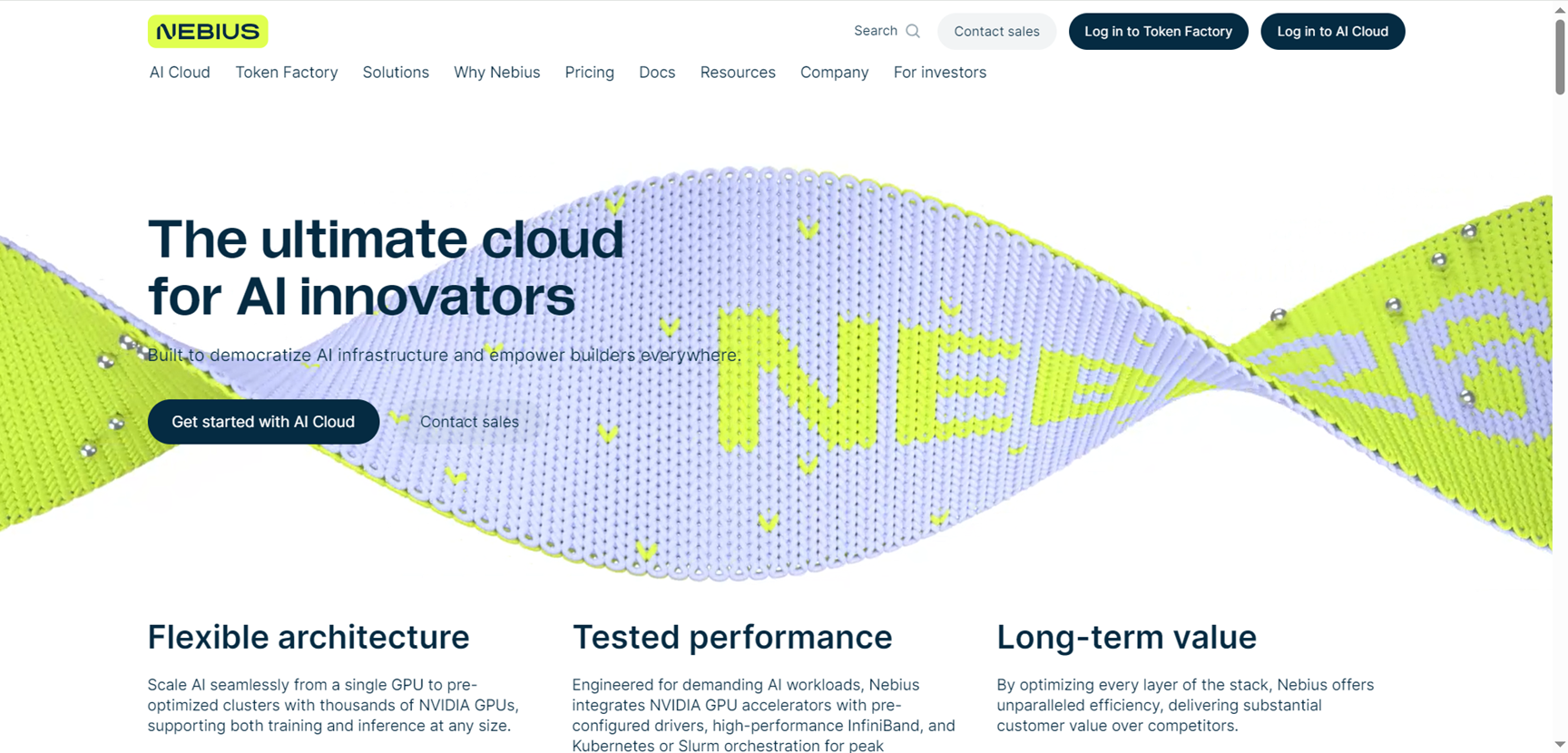The image size is (1568, 753).
Task: Click Contact sales in the header
Action: point(996,31)
